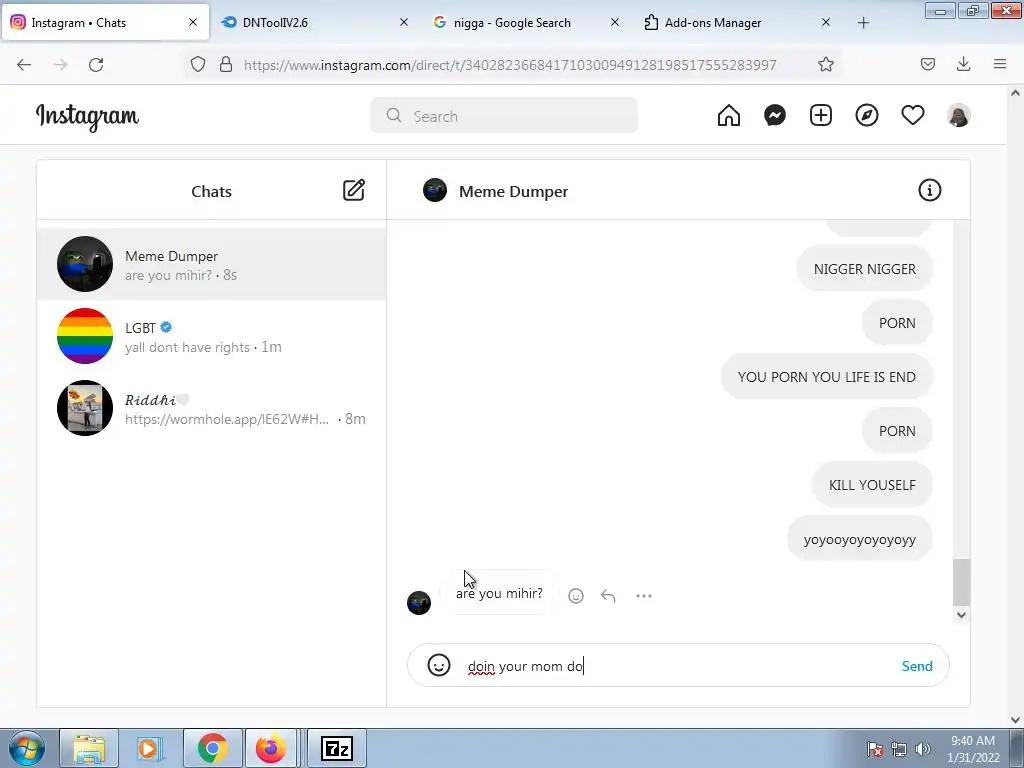This screenshot has height=768, width=1024.
Task: Switch to the DNToolIV2.6 tab
Action: pyautogui.click(x=315, y=22)
